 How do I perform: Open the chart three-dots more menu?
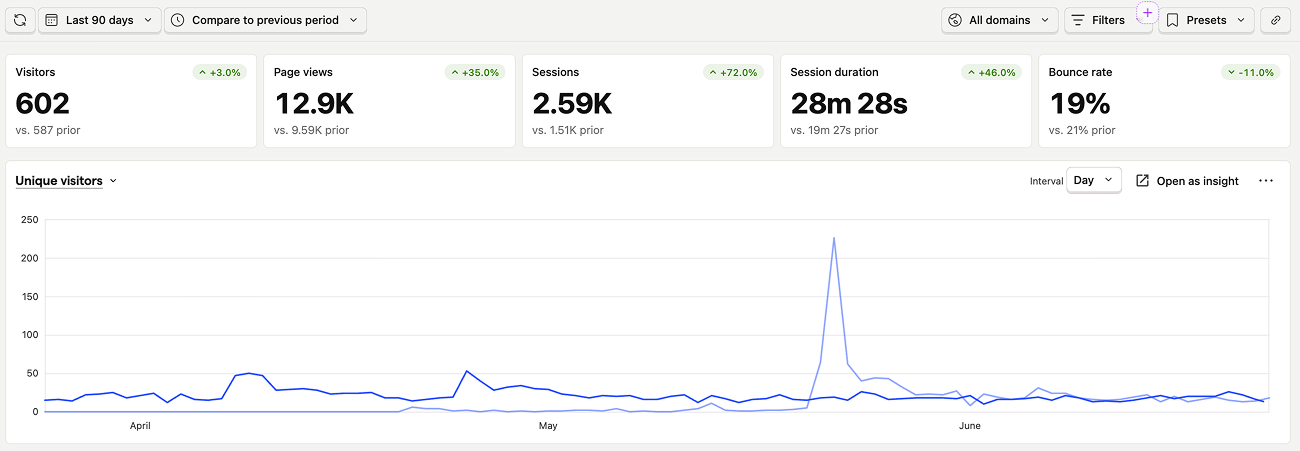[1266, 181]
